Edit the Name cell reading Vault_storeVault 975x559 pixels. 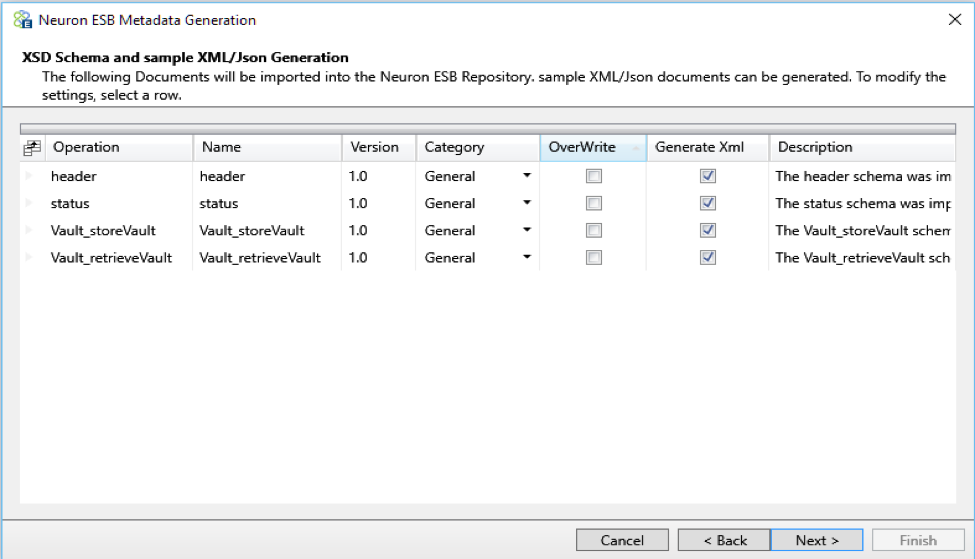tap(267, 231)
